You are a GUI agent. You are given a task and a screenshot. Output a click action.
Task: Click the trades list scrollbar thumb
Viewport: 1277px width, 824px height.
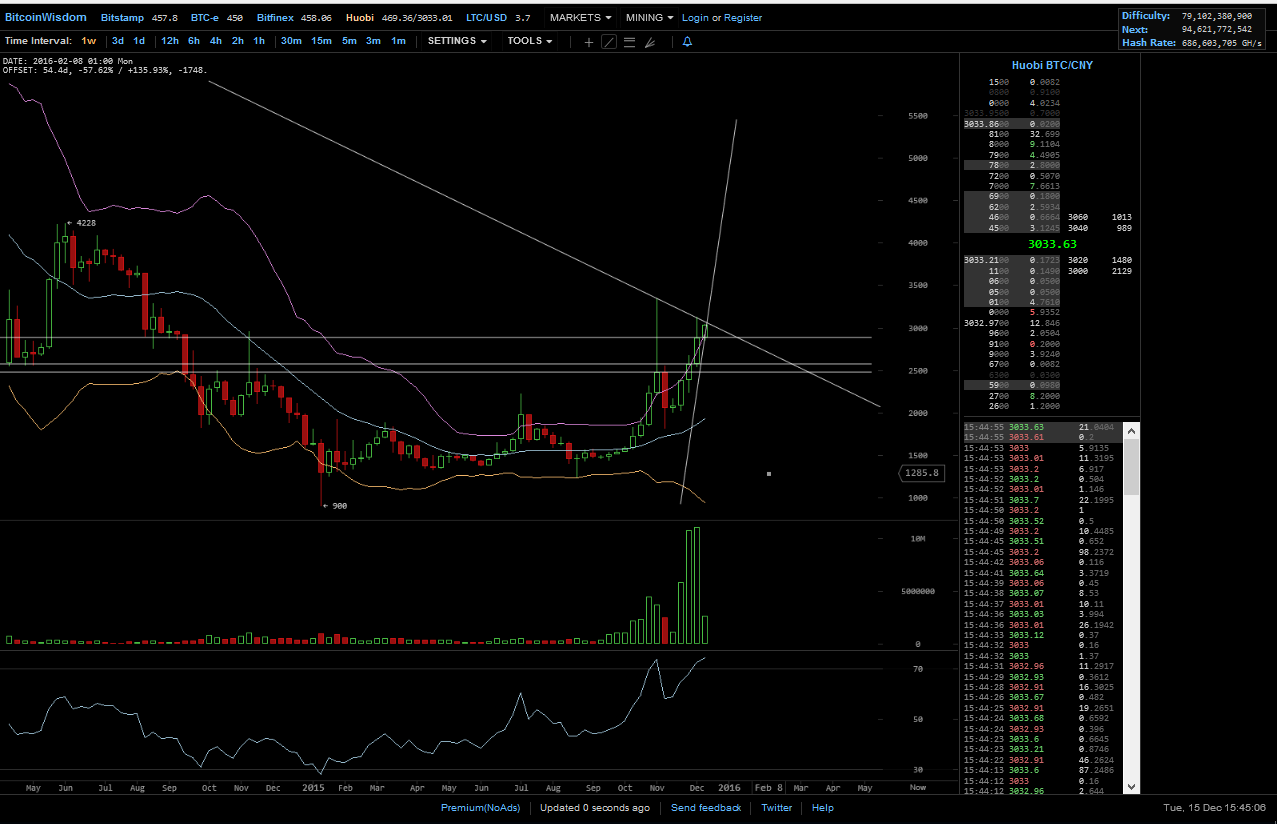[x=1131, y=466]
